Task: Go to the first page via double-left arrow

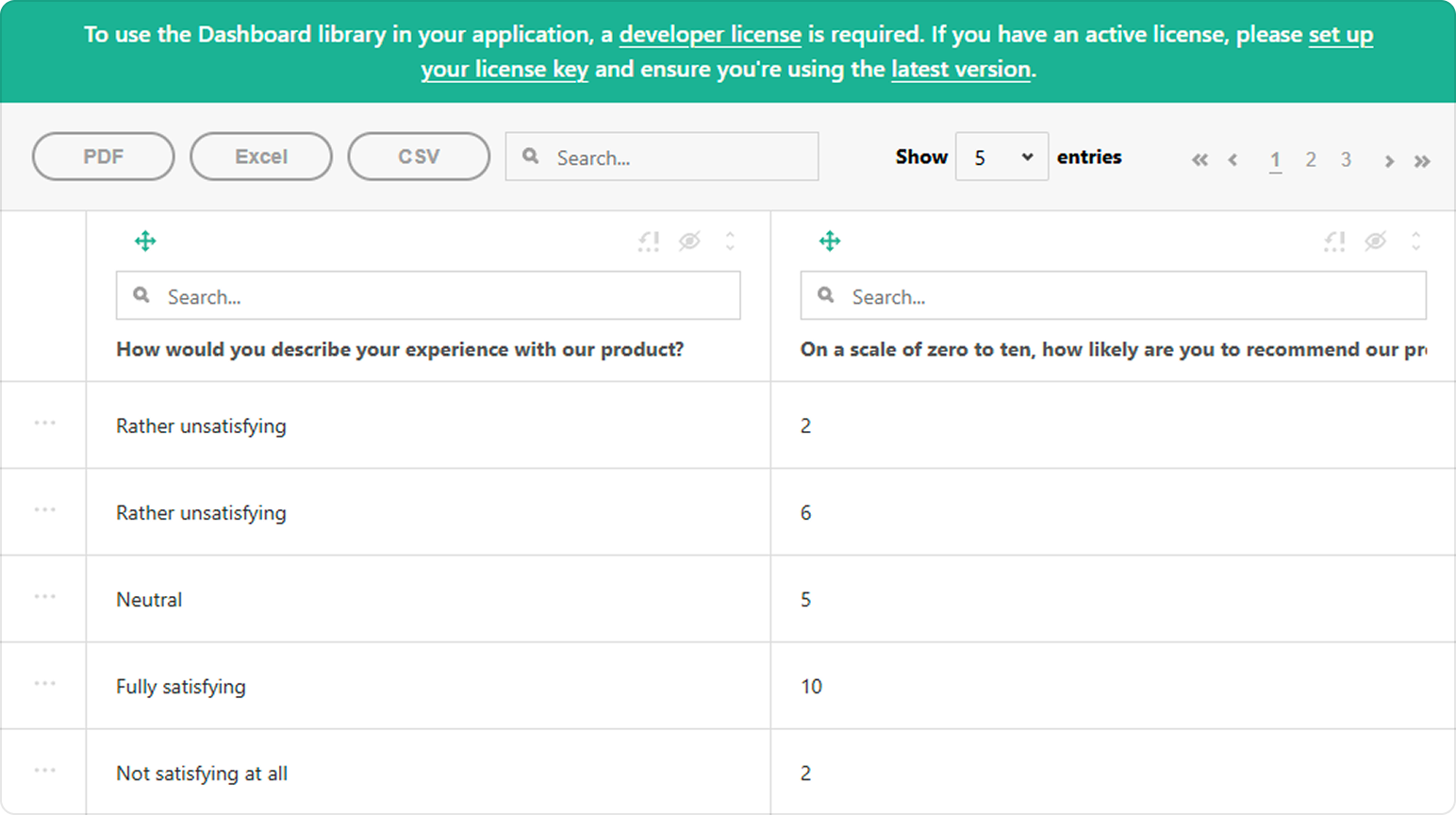Action: (x=1200, y=160)
